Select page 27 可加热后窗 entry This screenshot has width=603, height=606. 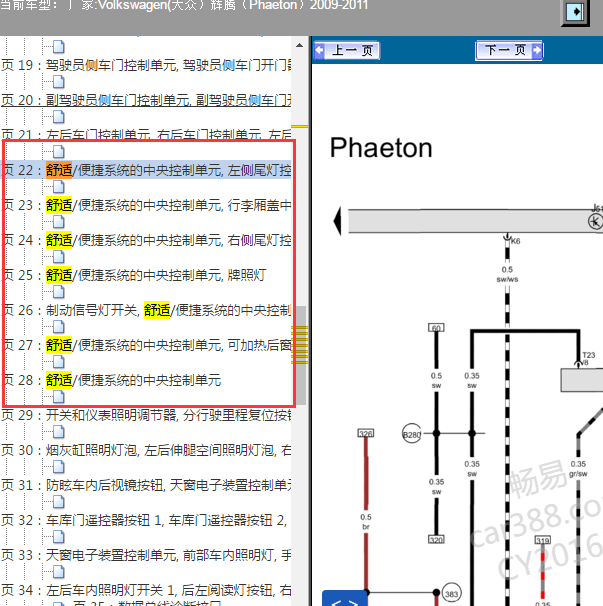pyautogui.click(x=146, y=345)
